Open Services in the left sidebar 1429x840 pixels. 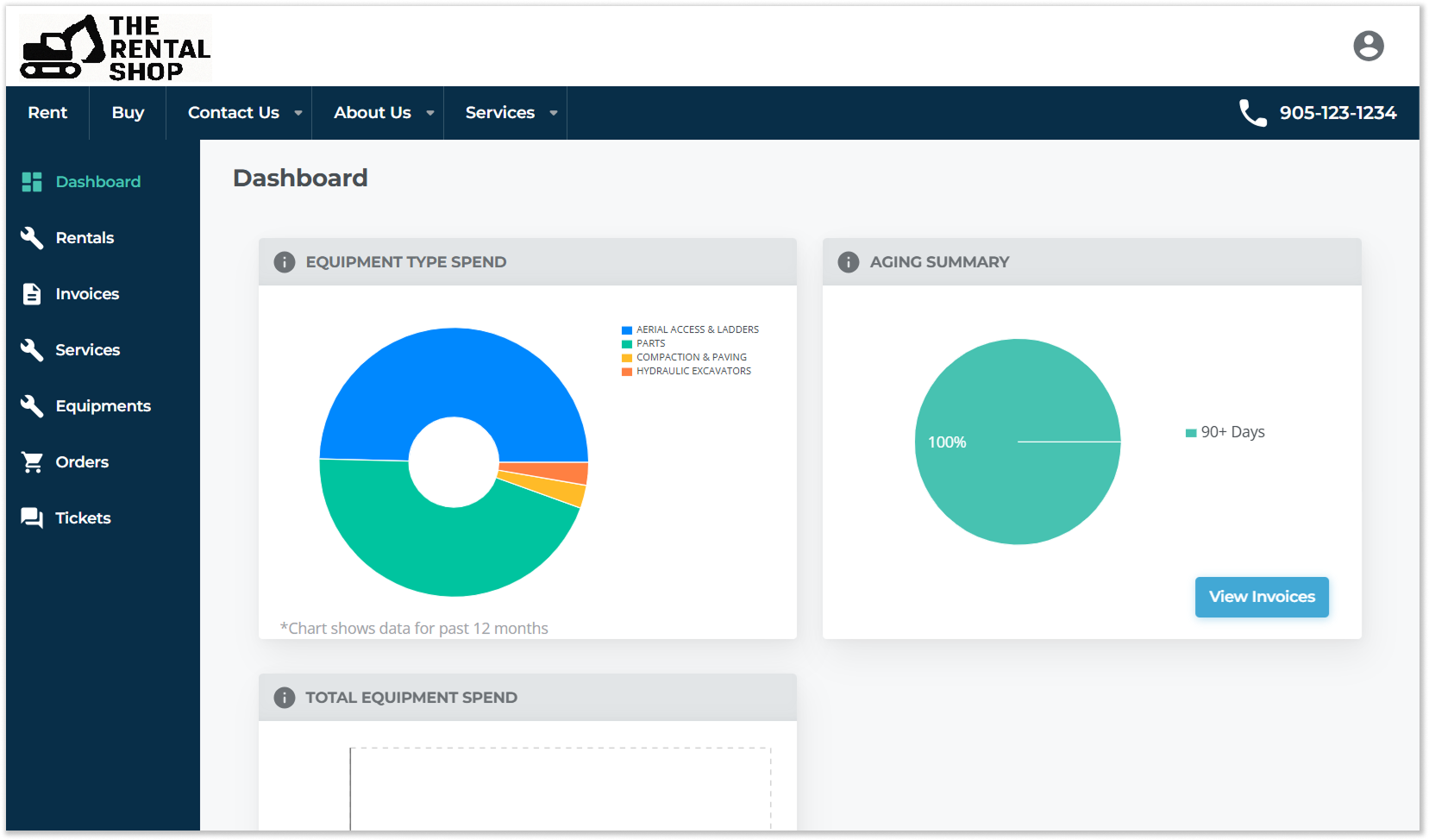(x=87, y=350)
